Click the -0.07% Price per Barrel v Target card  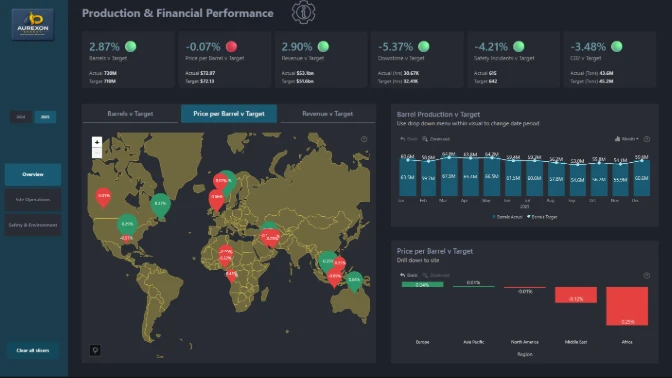[x=225, y=60]
